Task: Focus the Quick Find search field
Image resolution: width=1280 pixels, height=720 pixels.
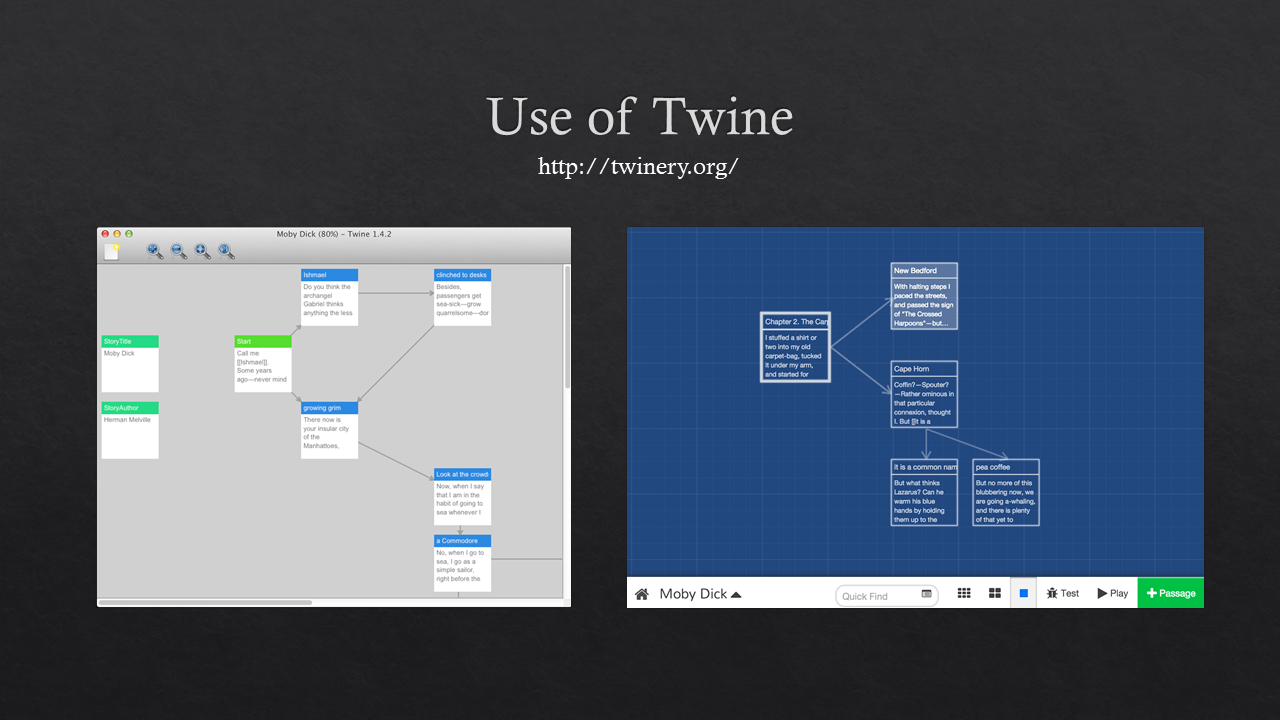Action: pos(886,596)
